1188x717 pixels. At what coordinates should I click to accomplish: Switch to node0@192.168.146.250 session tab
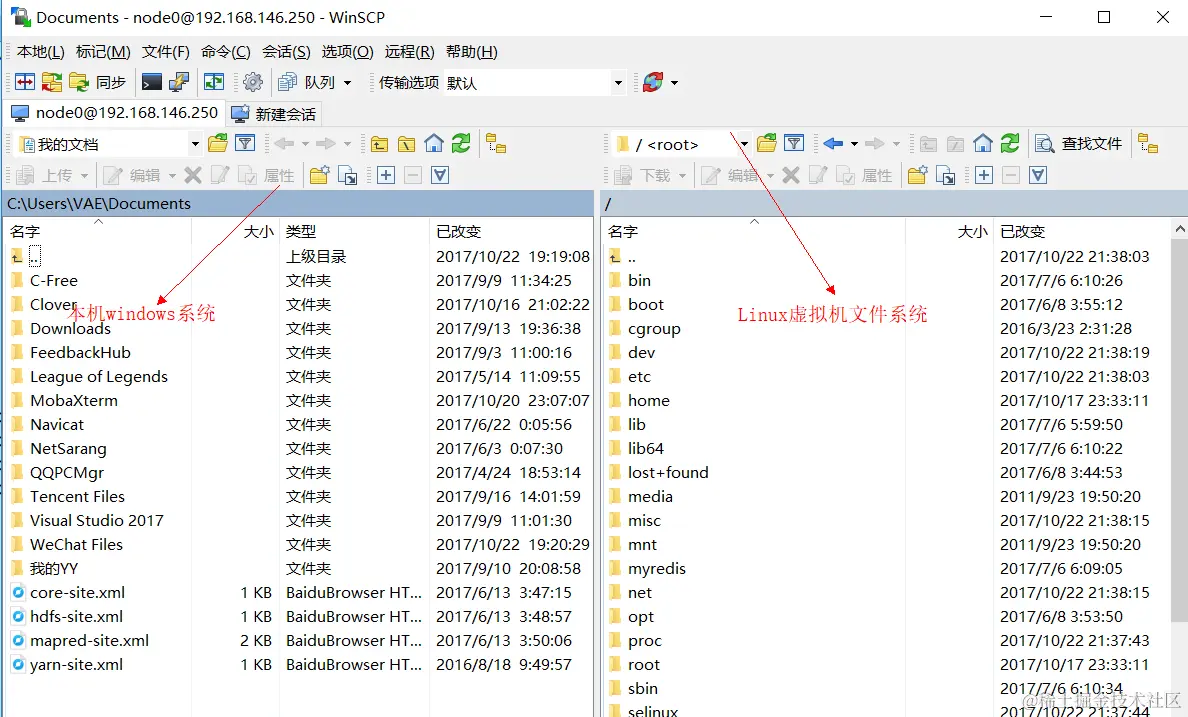click(114, 113)
